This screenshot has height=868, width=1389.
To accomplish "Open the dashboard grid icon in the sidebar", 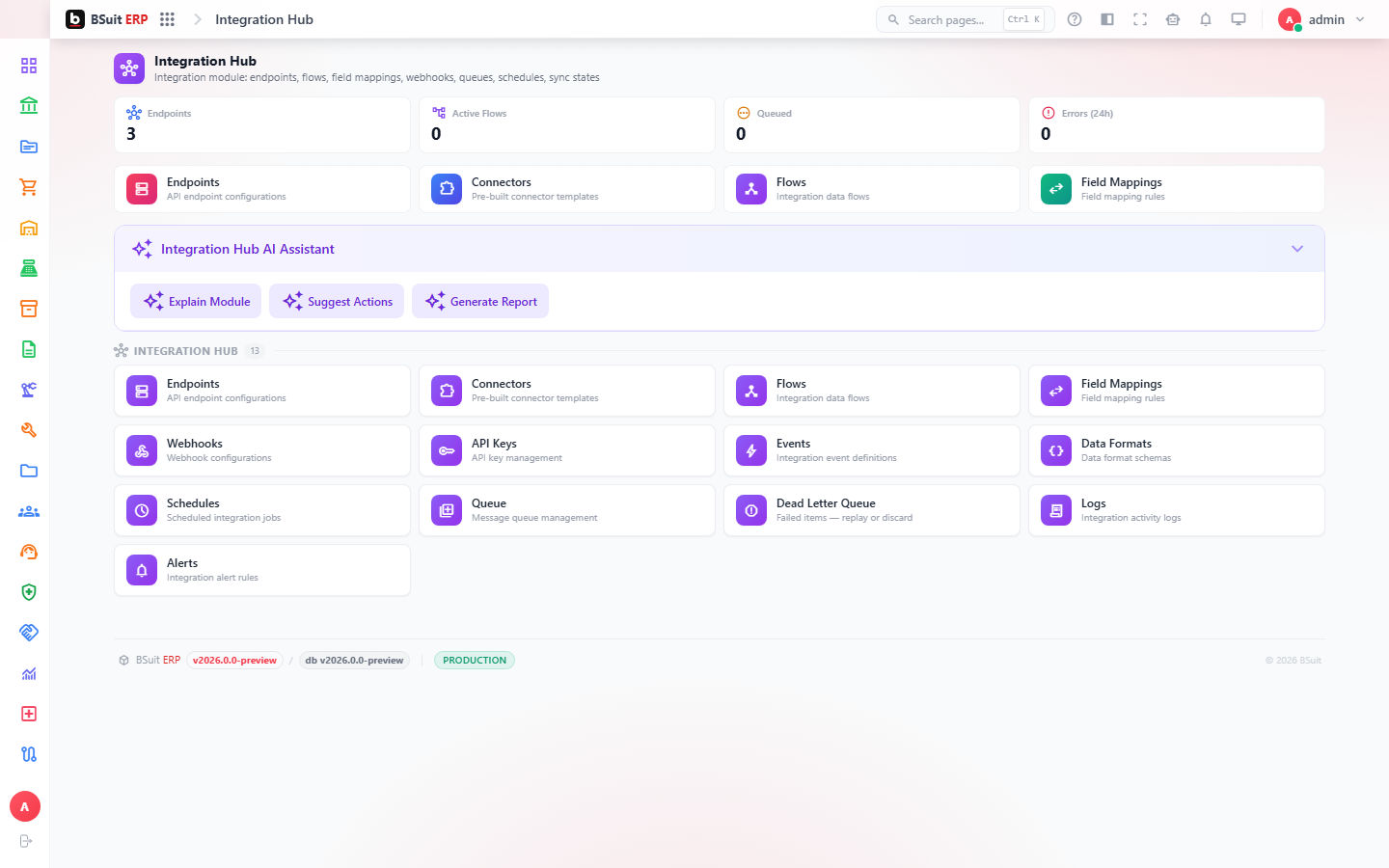I will (29, 66).
